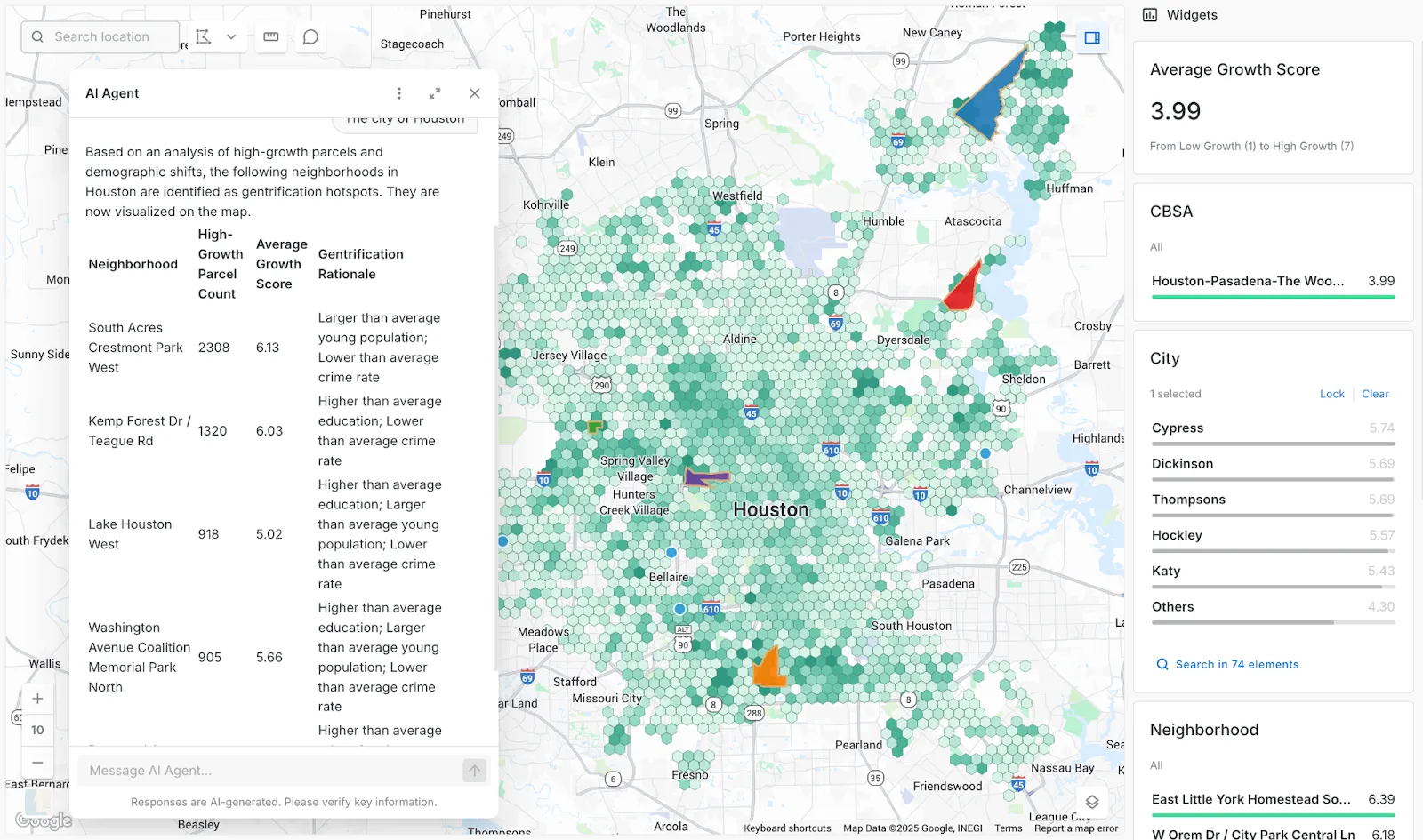Open the AI Agent three-dot menu
The width and height of the screenshot is (1423, 840).
point(399,92)
